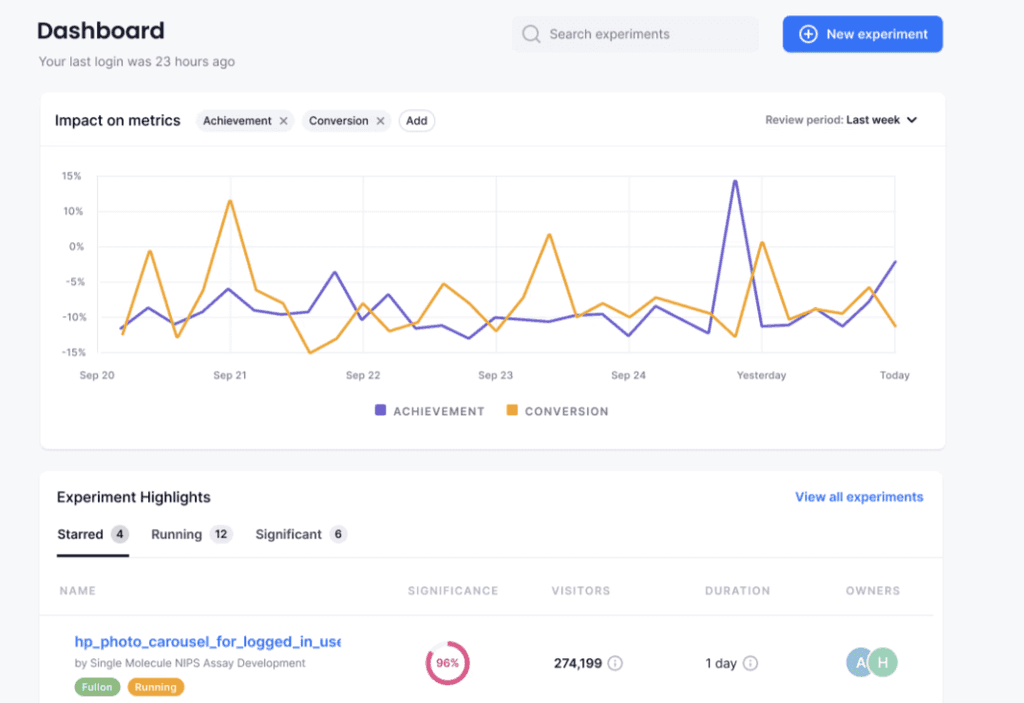The height and width of the screenshot is (703, 1024).
Task: Click the Fullon status tag
Action: click(x=97, y=687)
